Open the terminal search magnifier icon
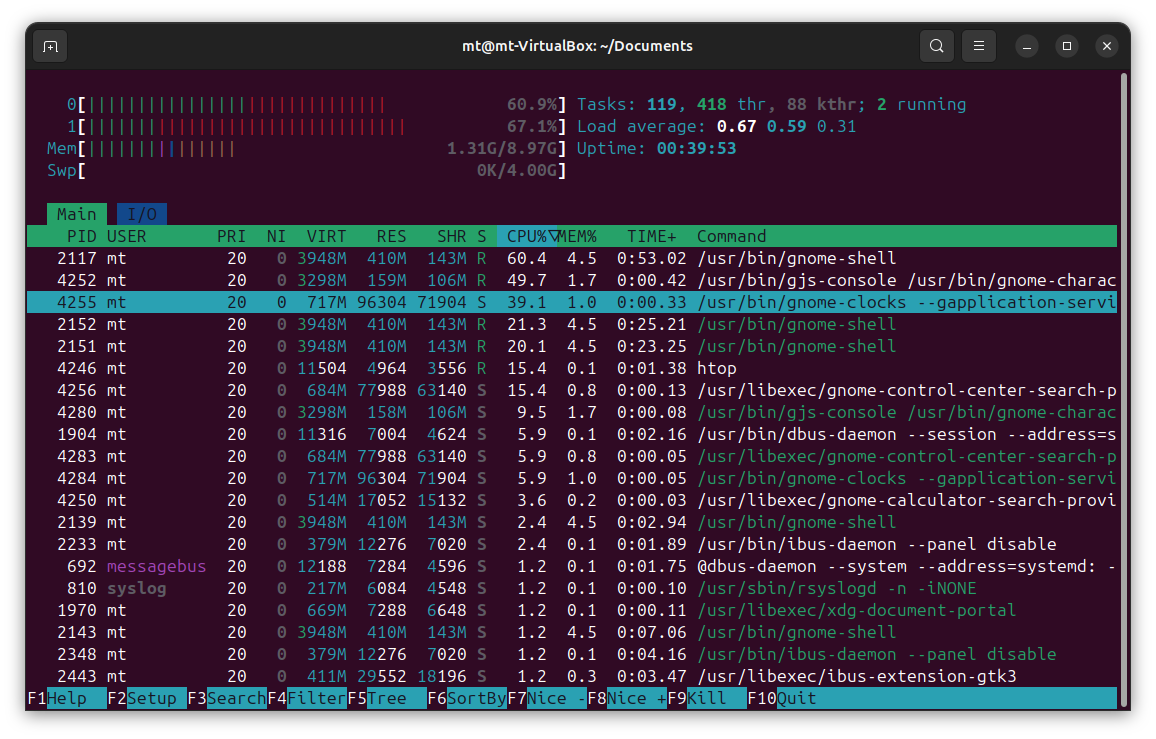 pyautogui.click(x=936, y=46)
